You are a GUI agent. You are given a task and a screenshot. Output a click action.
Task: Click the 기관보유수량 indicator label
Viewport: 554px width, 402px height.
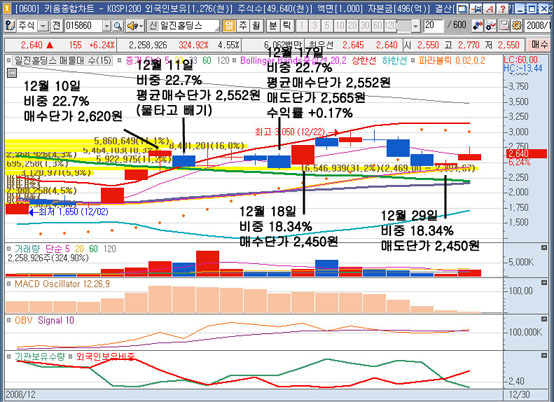(40, 356)
